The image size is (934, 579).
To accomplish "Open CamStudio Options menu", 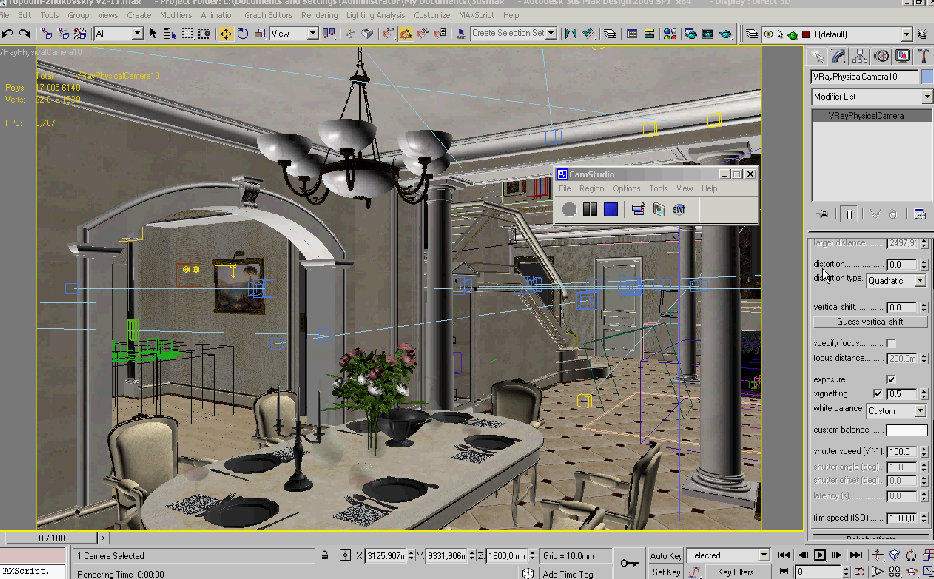I will tap(627, 188).
